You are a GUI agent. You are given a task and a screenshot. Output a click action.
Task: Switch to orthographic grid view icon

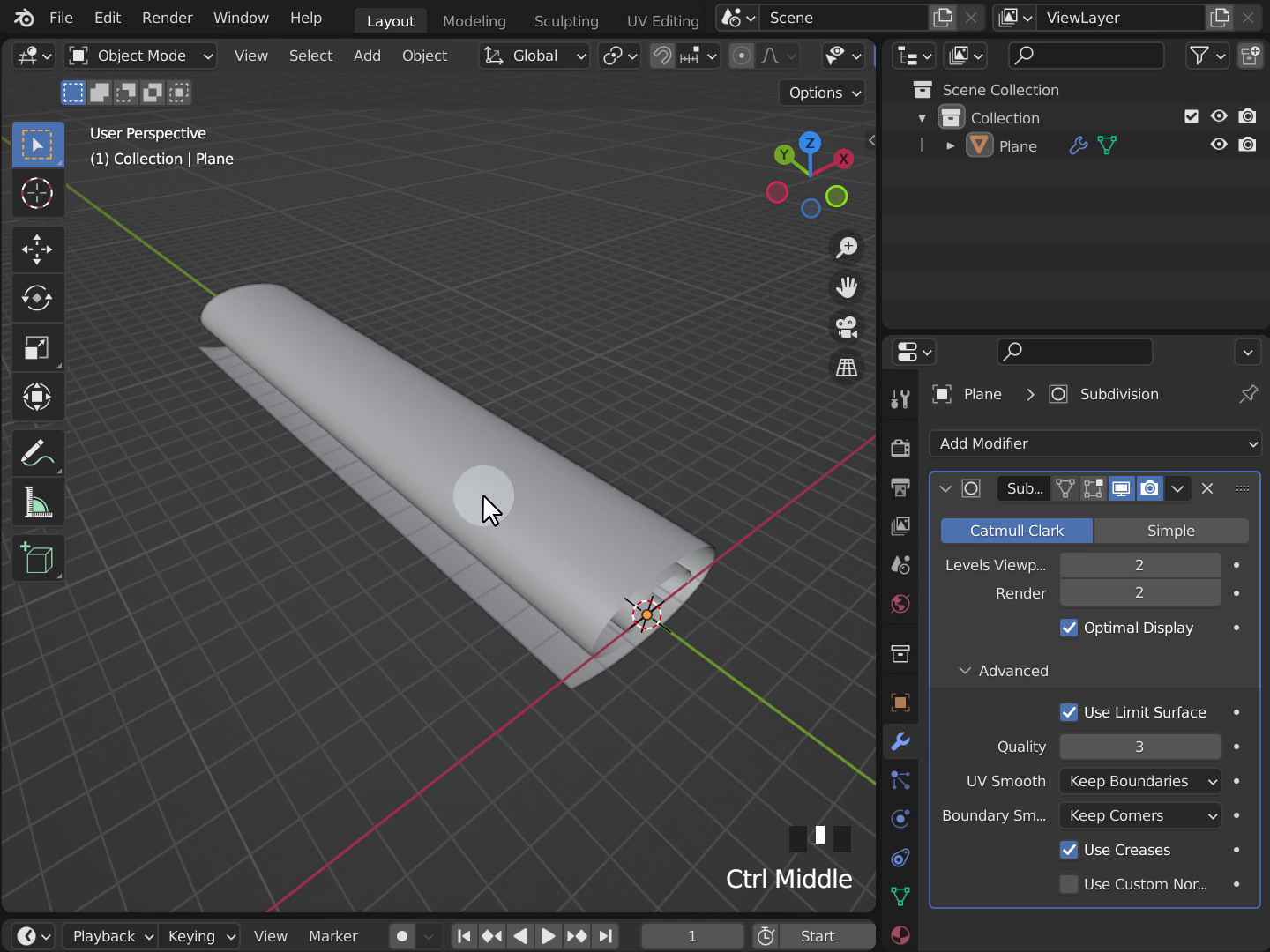tap(847, 368)
